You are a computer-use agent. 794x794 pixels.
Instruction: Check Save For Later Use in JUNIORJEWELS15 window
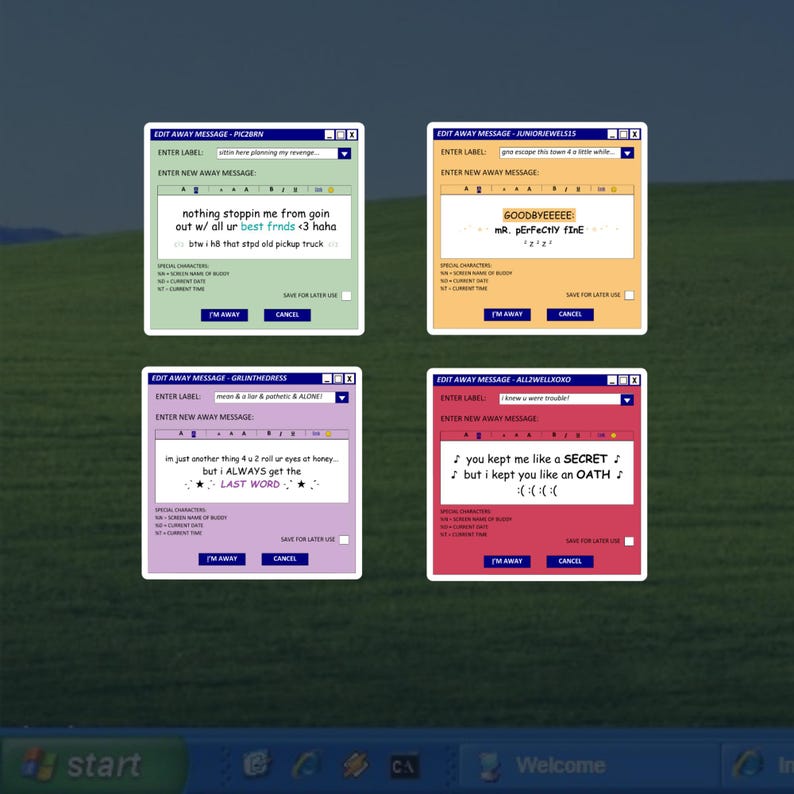pos(629,295)
